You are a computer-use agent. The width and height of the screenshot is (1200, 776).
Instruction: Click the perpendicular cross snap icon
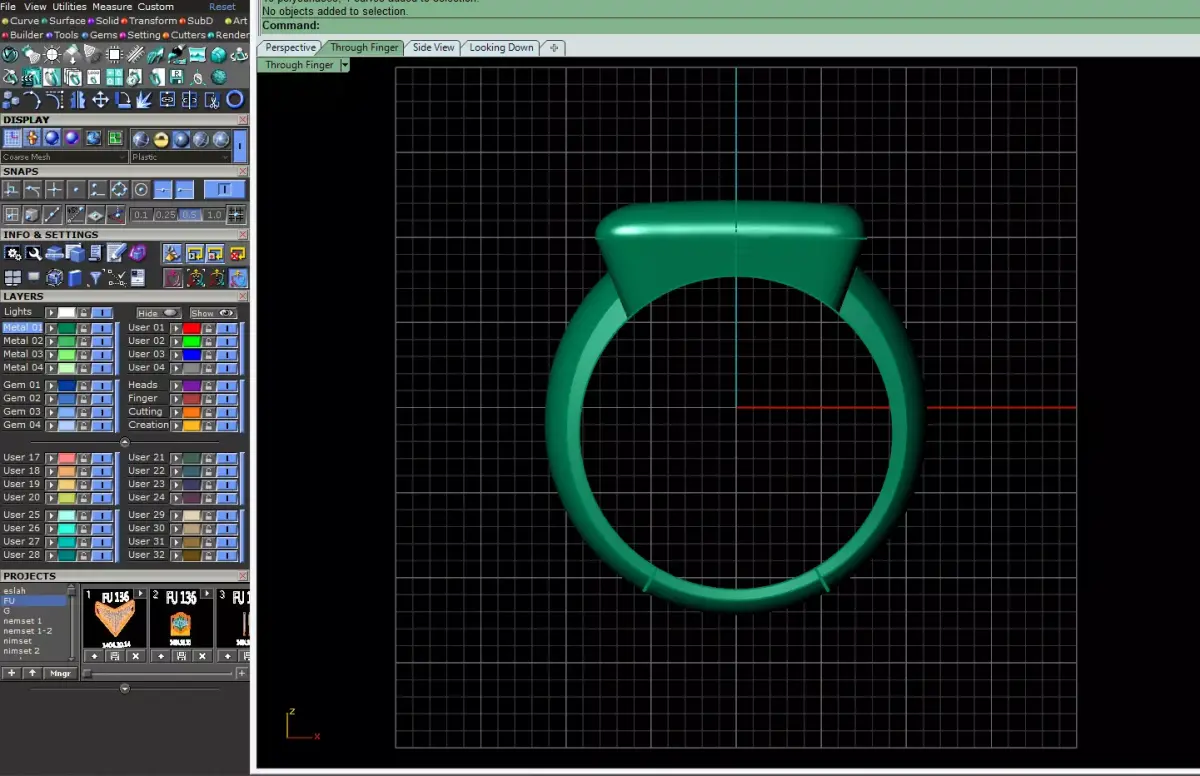point(54,190)
